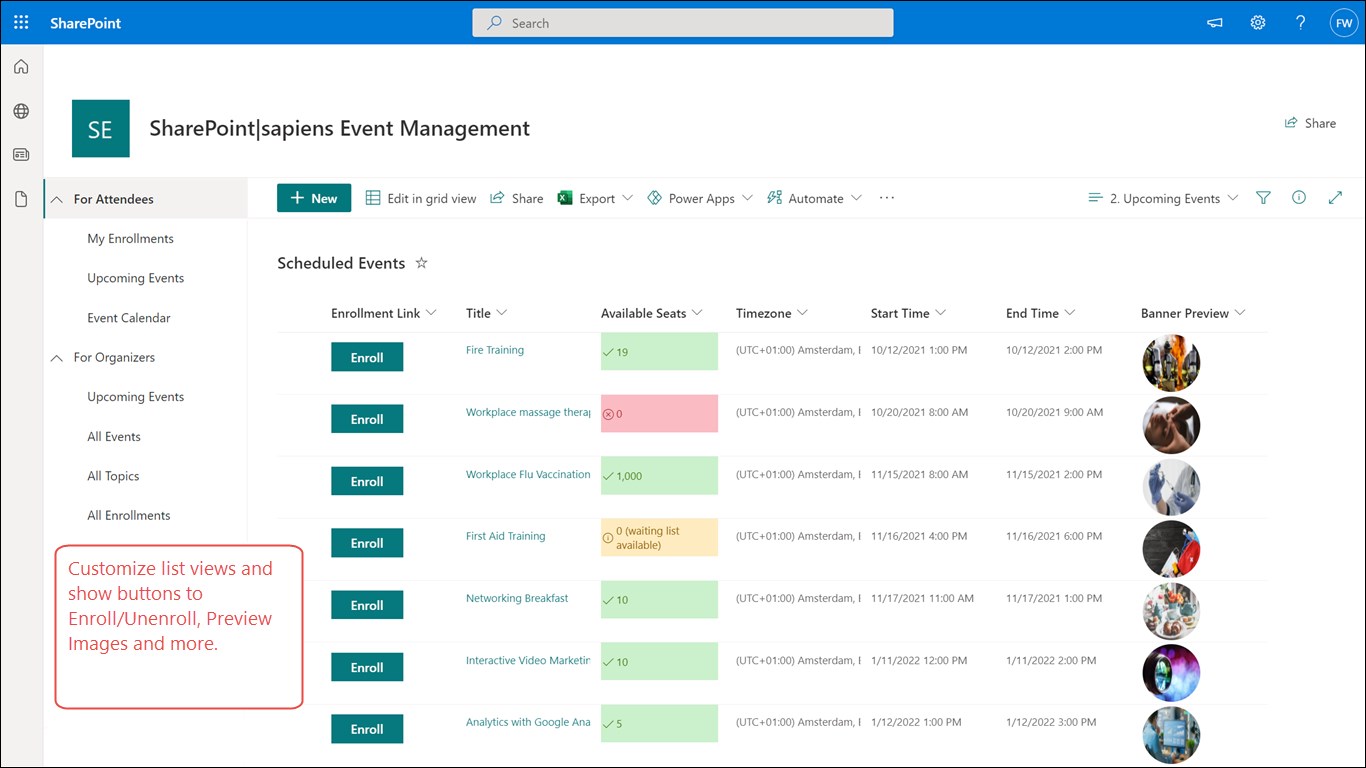Image resolution: width=1366 pixels, height=768 pixels.
Task: Go to All Enrollments navigation item
Action: pyautogui.click(x=129, y=515)
